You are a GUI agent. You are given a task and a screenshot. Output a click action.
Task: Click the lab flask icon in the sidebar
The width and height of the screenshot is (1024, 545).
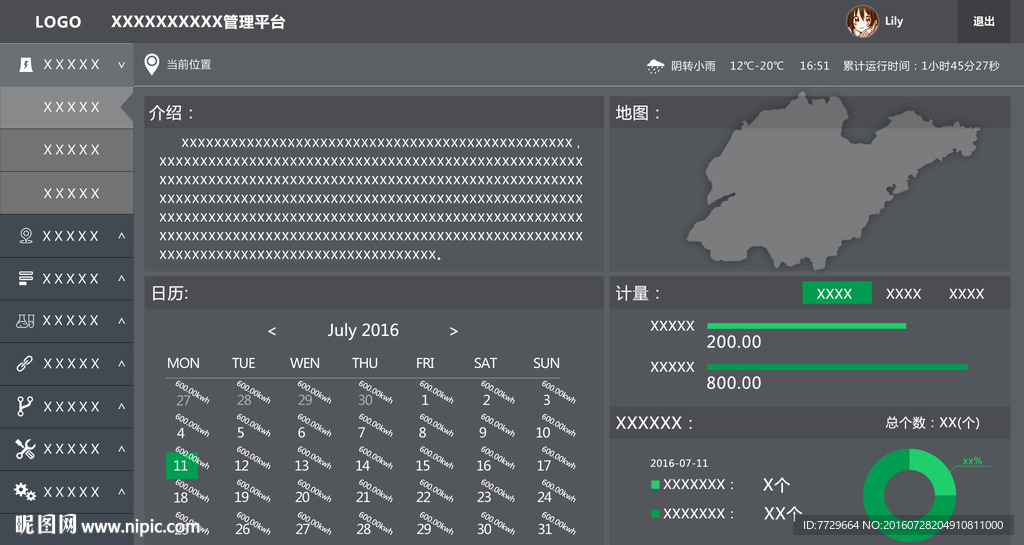point(26,321)
